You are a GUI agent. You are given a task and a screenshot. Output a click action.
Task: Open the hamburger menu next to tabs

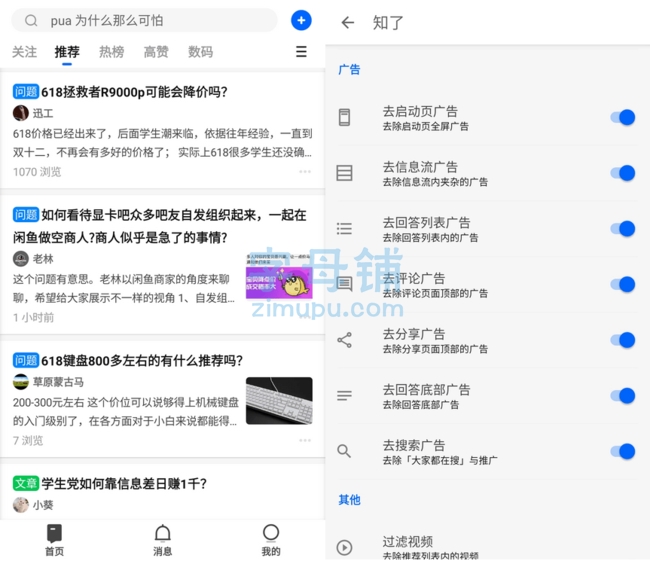301,51
